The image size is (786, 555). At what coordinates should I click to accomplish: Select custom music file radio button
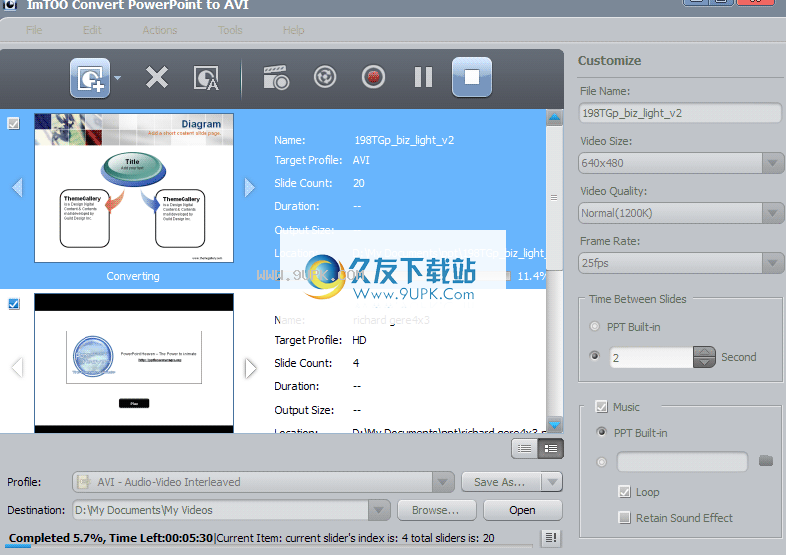coord(602,462)
